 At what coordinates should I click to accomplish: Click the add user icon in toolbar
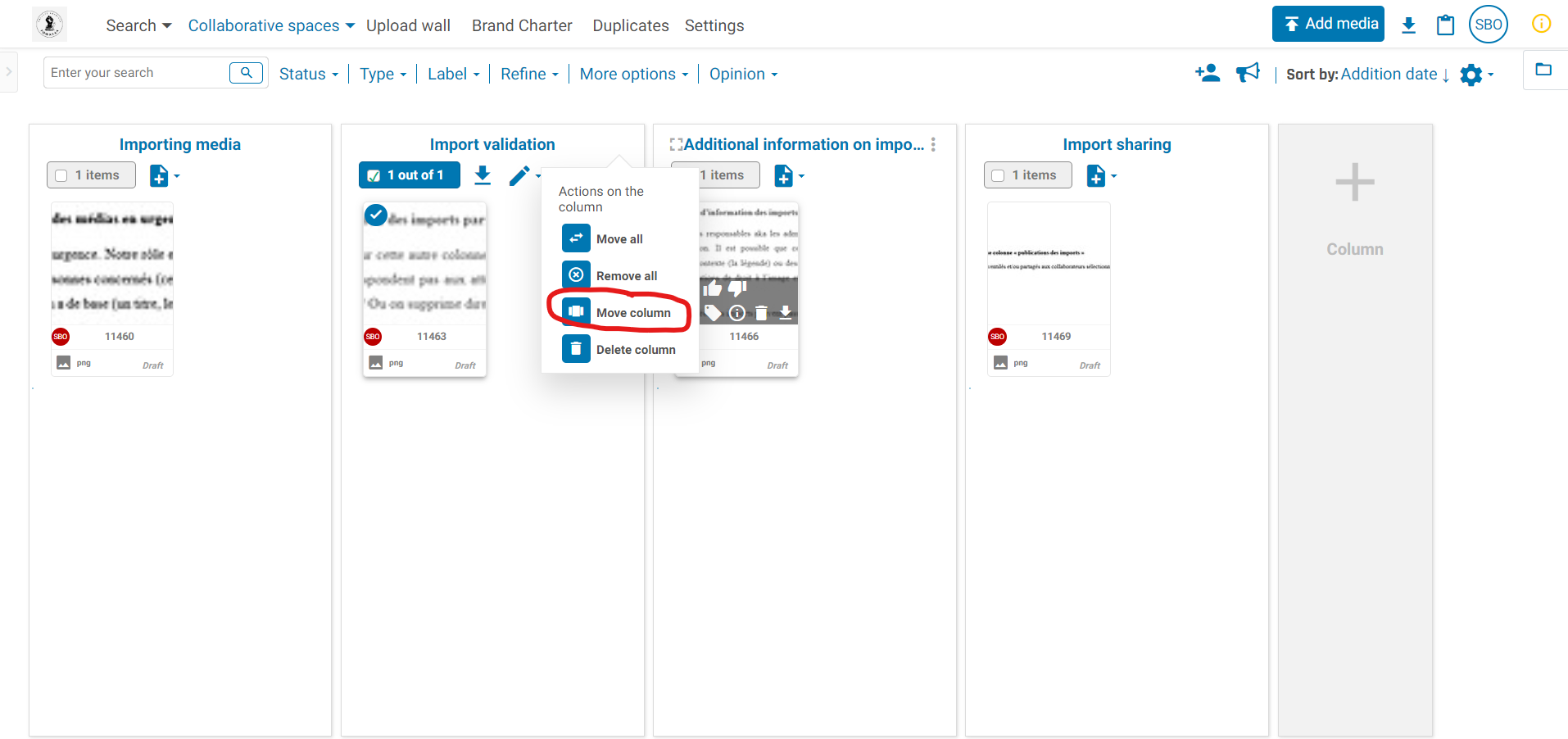(1207, 74)
